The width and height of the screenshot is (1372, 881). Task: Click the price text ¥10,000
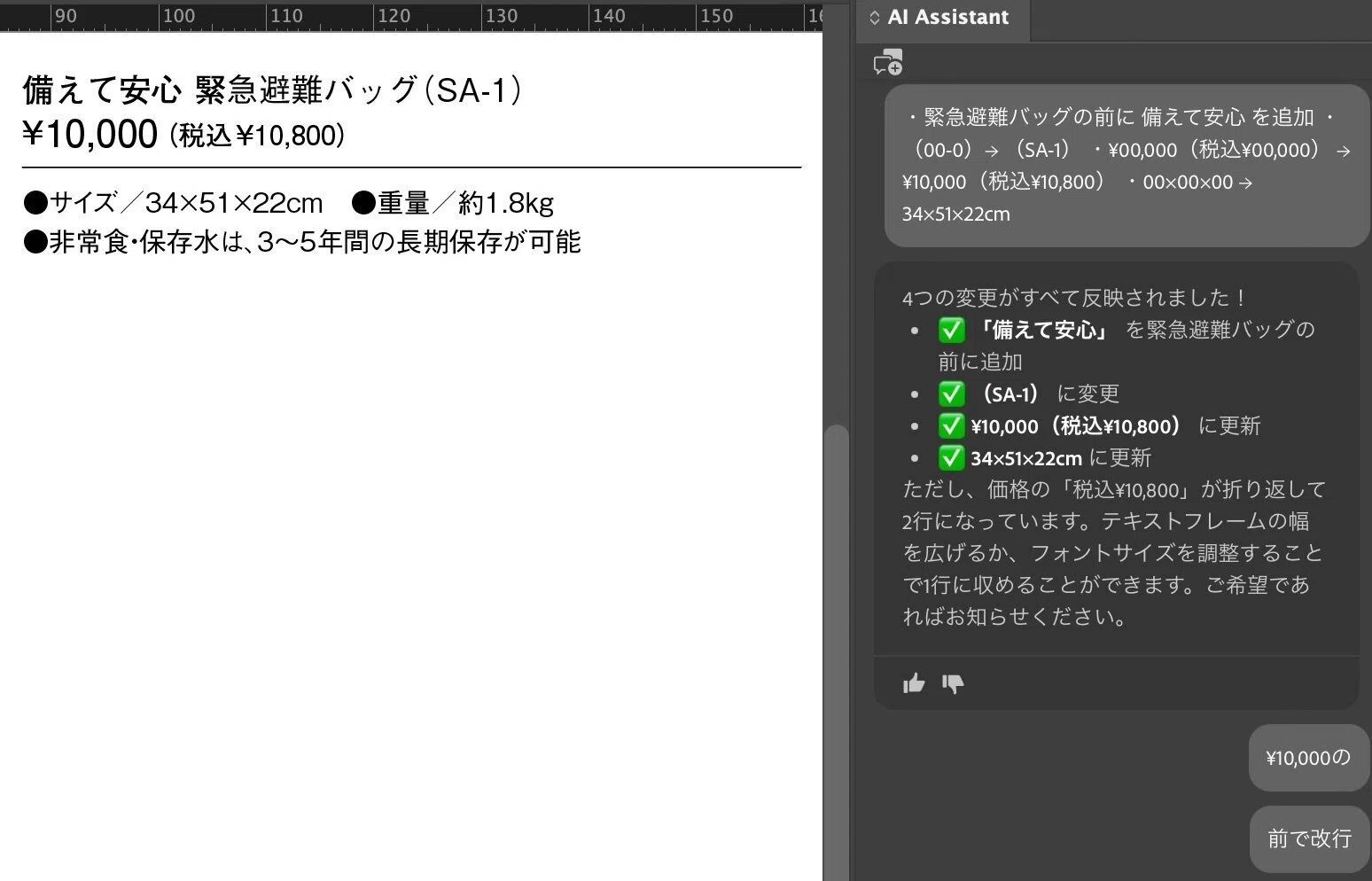click(x=90, y=135)
